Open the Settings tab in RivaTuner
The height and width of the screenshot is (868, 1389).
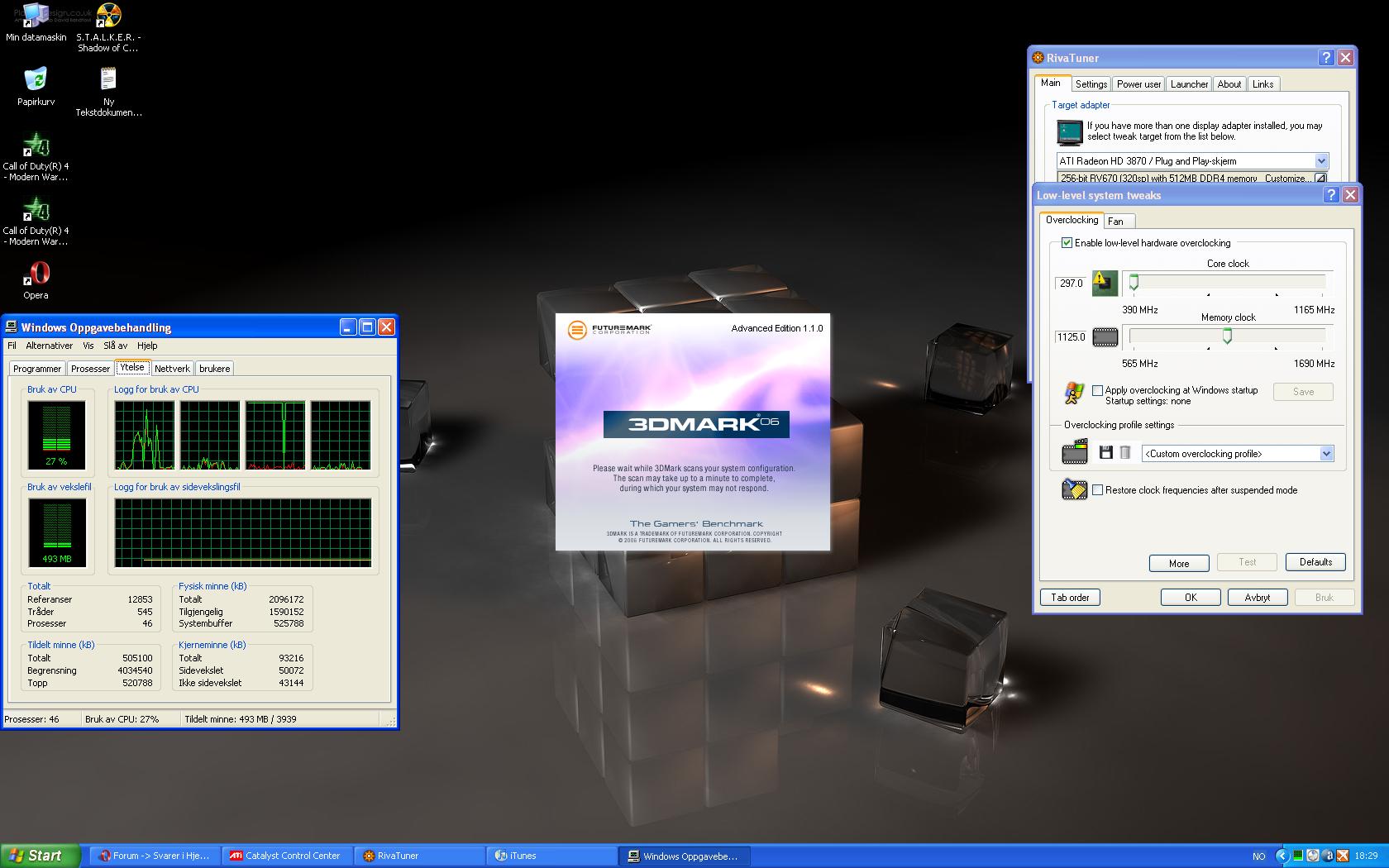(1091, 84)
